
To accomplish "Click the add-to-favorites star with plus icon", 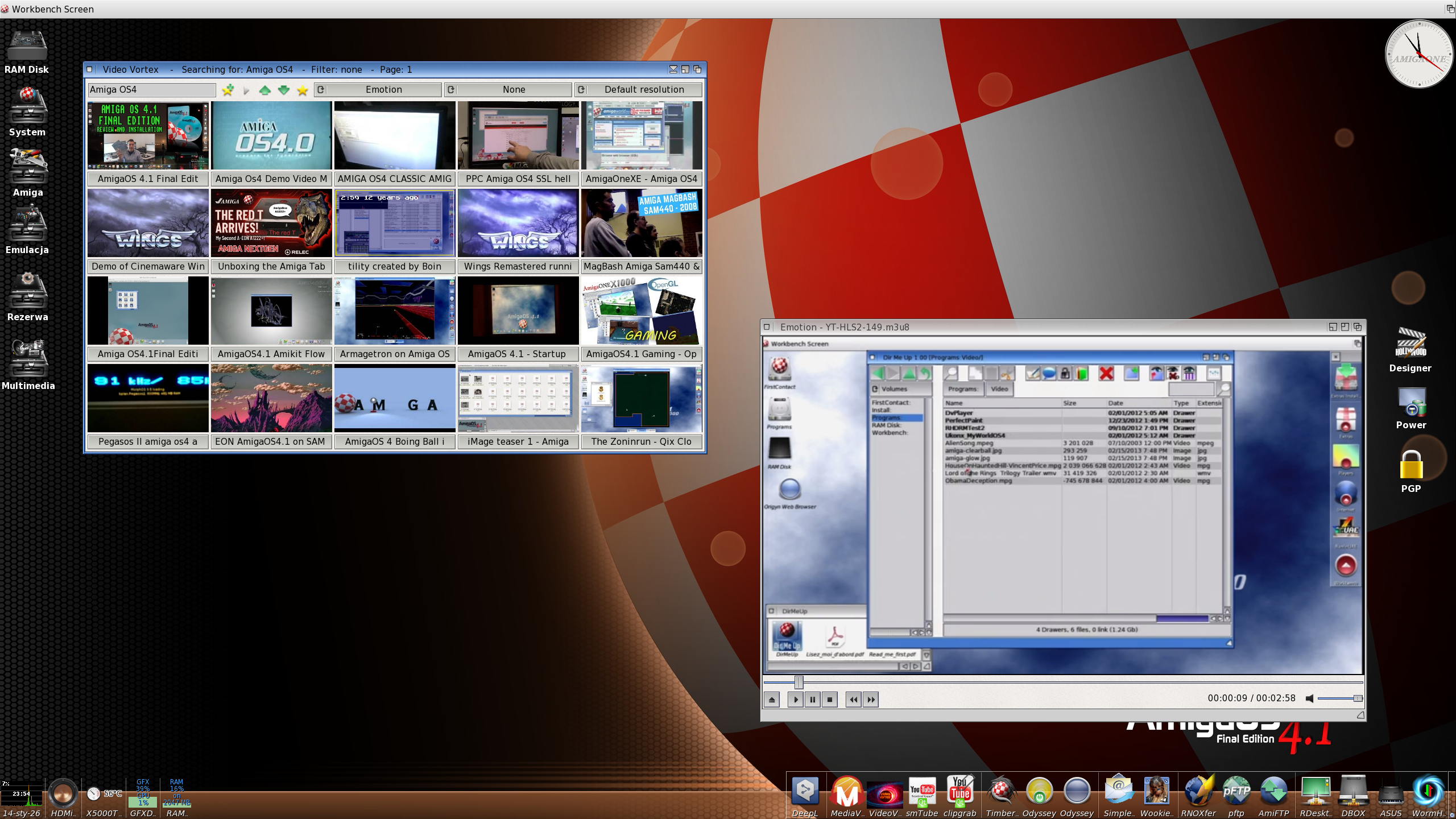I will 228,90.
